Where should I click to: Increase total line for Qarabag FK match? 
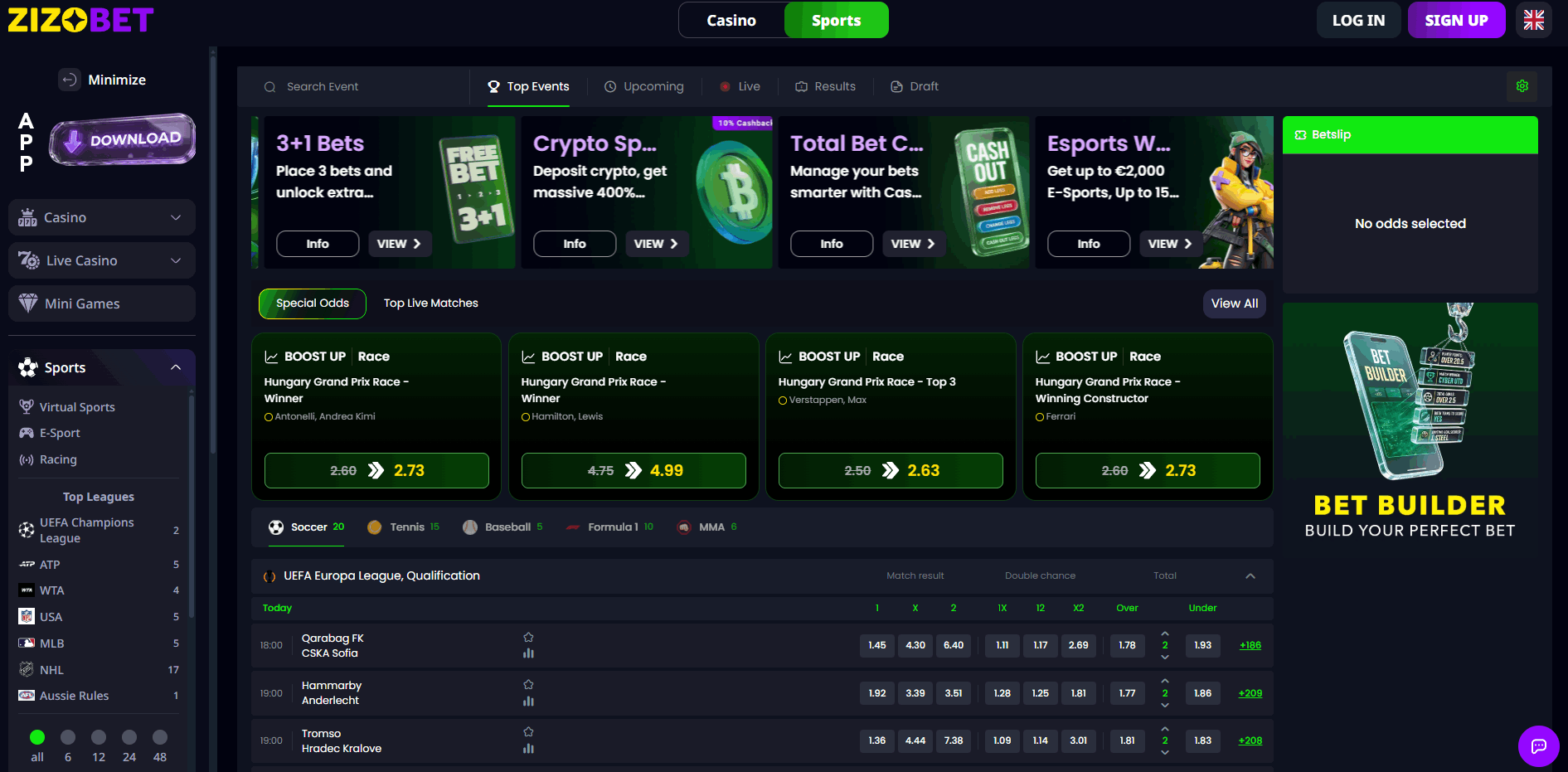click(1165, 634)
